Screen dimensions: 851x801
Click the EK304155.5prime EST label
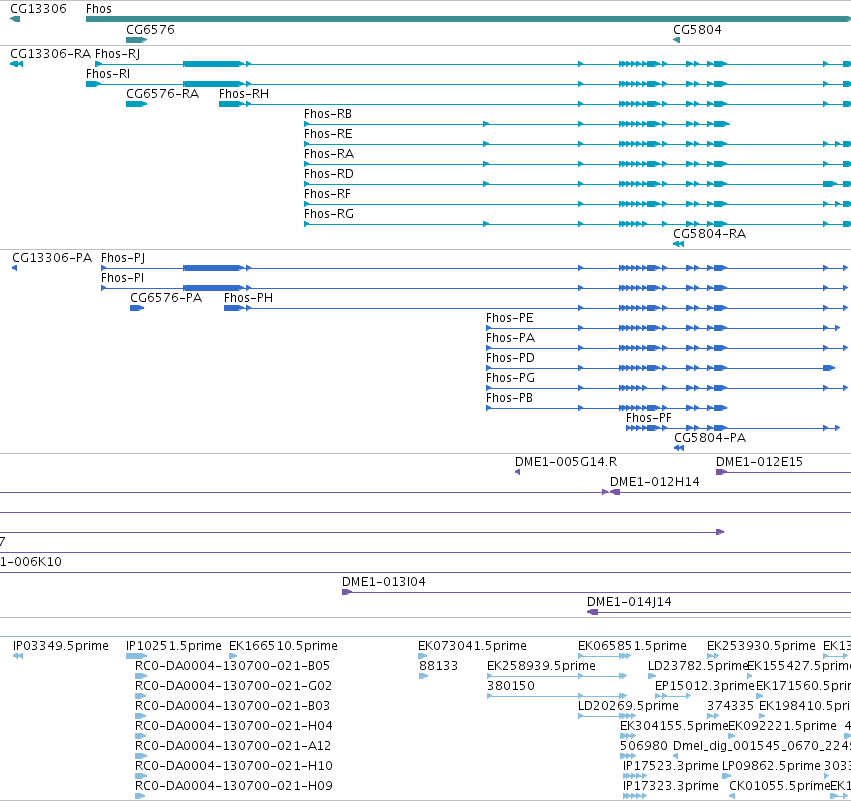click(674, 726)
